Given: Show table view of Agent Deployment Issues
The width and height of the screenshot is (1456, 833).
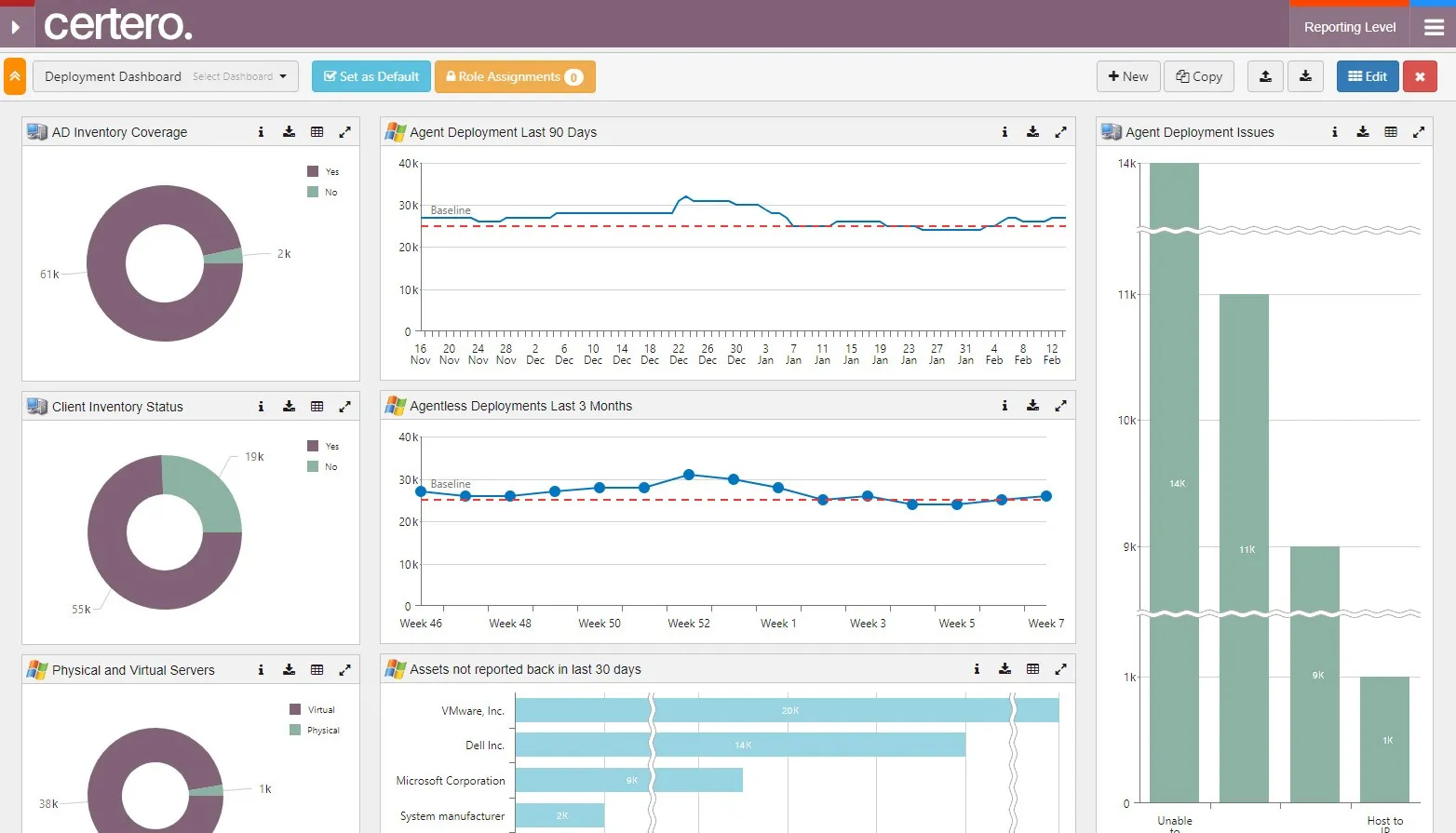Looking at the screenshot, I should click(x=1391, y=132).
